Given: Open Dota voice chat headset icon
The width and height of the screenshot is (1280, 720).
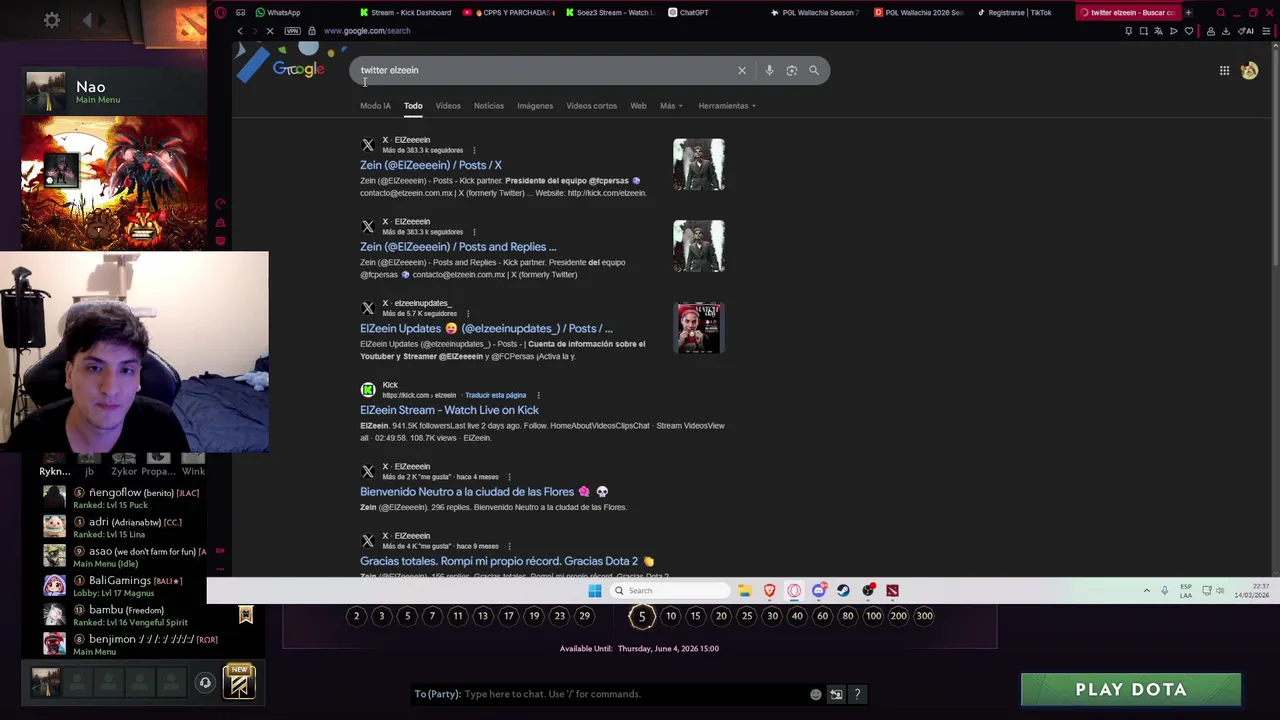Looking at the screenshot, I should tap(205, 683).
